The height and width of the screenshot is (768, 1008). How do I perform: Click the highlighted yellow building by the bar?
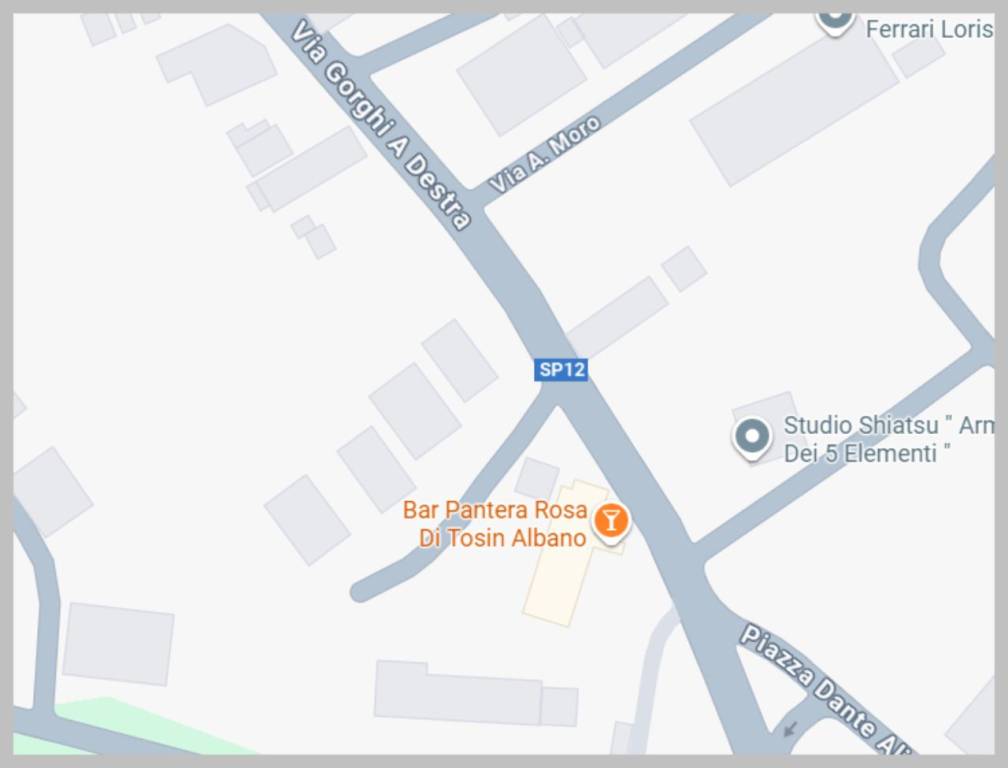(x=568, y=555)
